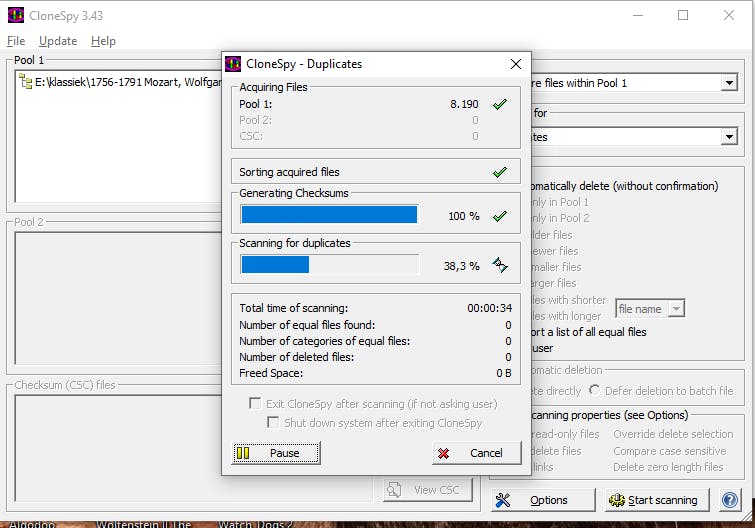The height and width of the screenshot is (528, 755).
Task: Close the CloneSpy 3.43 main window
Action: pos(729,15)
